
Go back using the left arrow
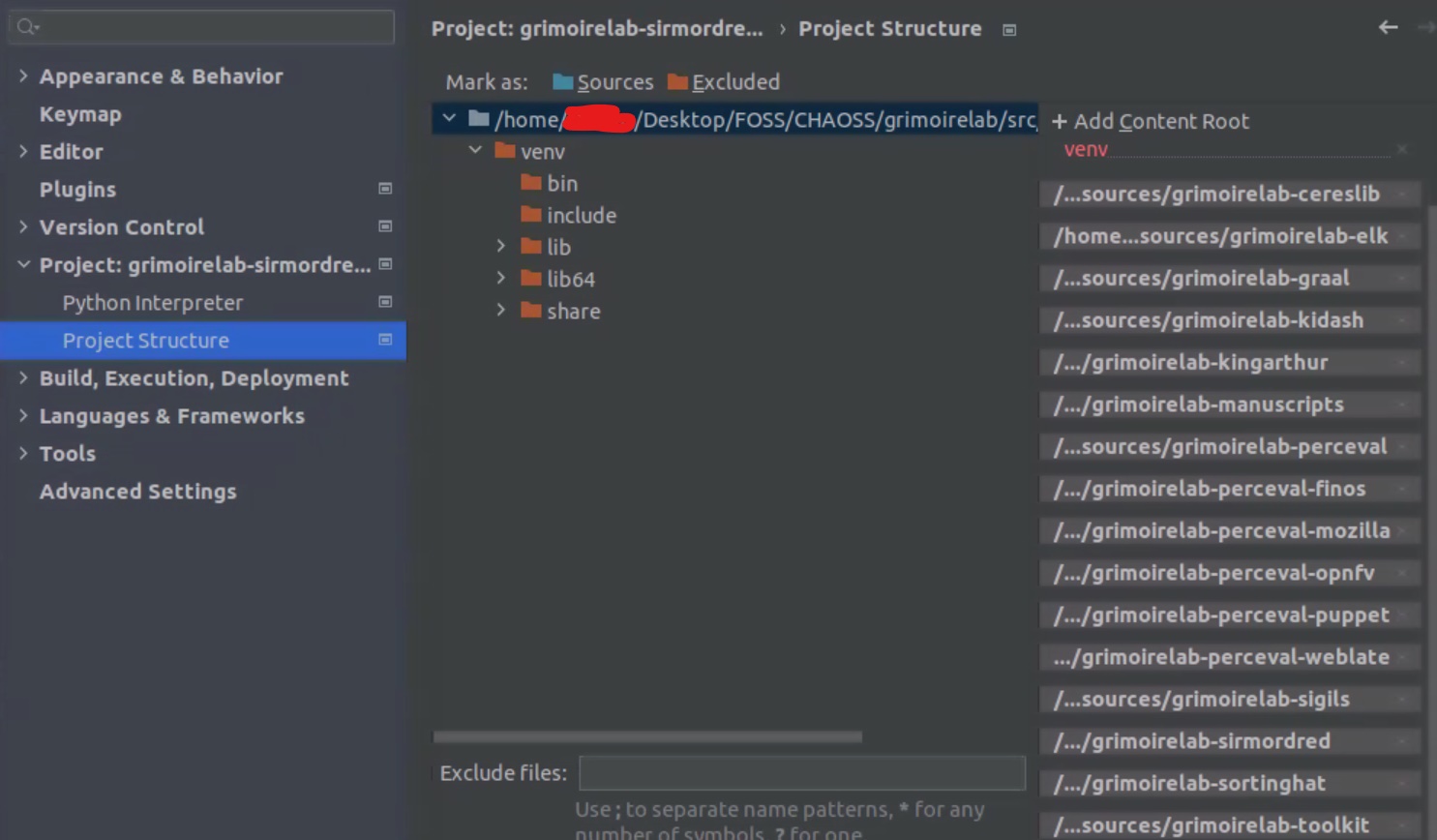click(x=1388, y=28)
